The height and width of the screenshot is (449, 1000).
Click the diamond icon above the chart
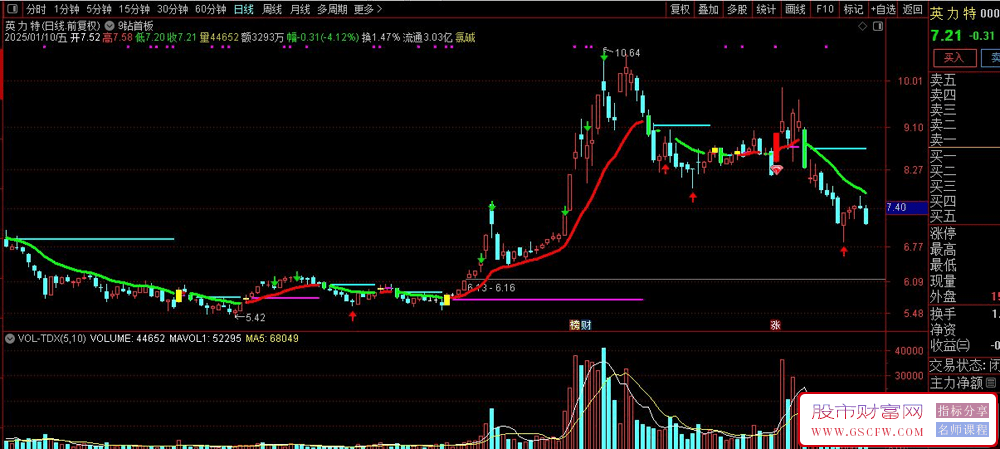(x=862, y=26)
